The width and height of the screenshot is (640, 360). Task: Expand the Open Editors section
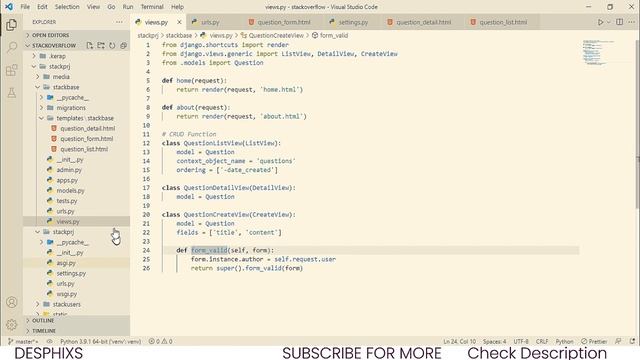[77, 35]
